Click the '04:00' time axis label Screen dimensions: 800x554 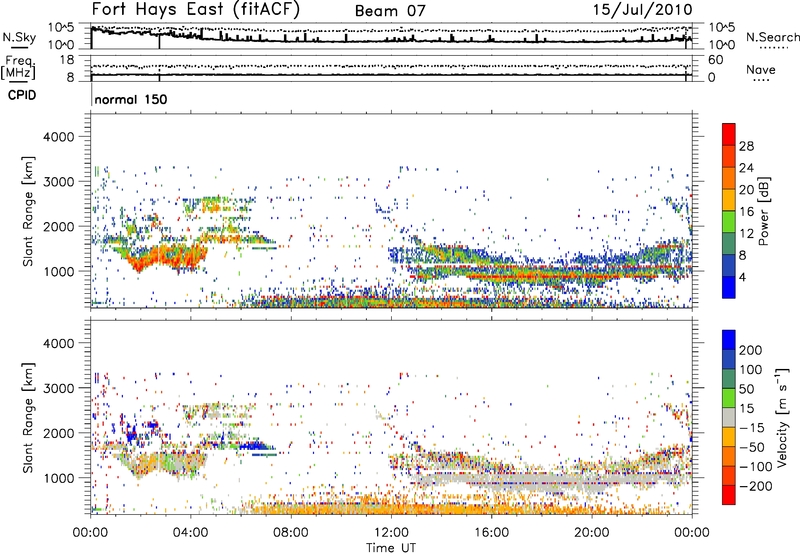pos(190,533)
